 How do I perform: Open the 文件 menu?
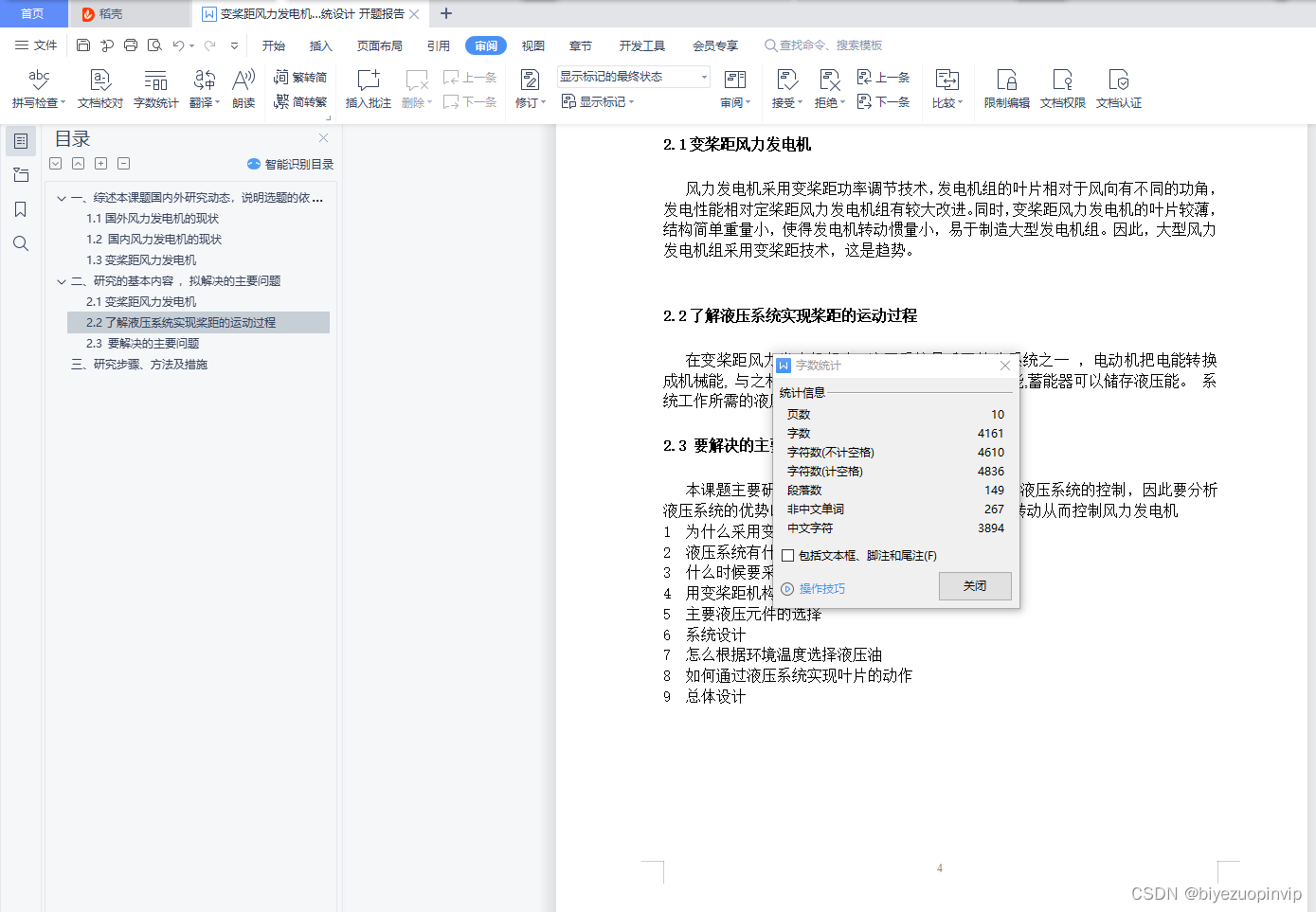point(36,45)
